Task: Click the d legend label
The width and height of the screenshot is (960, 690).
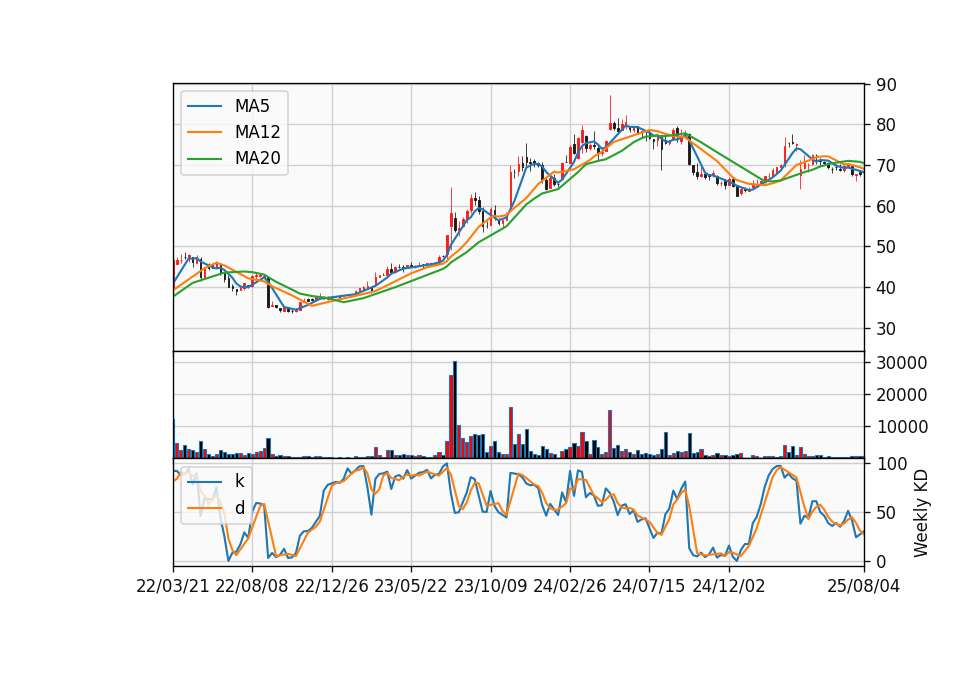Action: coord(239,508)
